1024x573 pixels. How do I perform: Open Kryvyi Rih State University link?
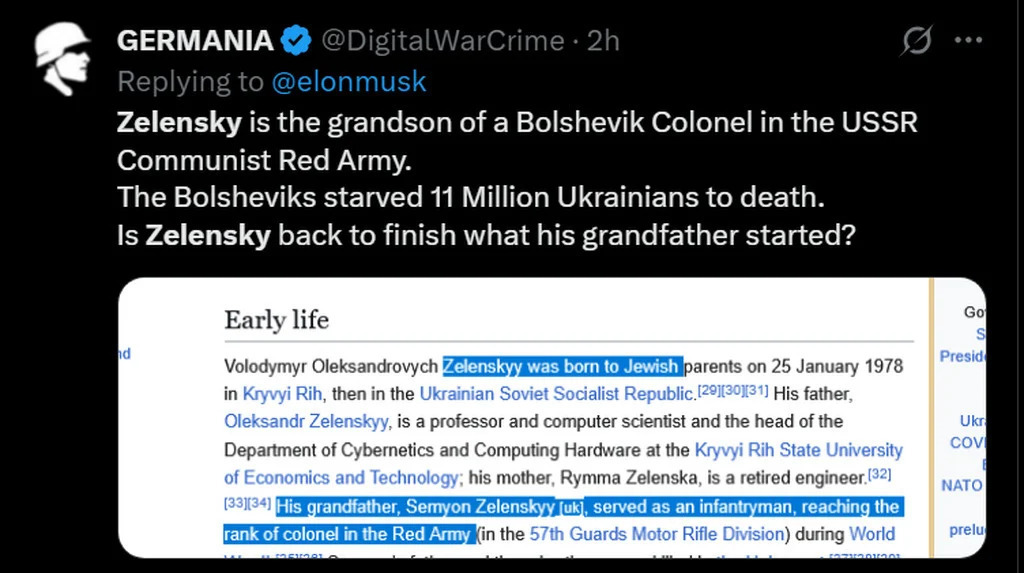click(798, 450)
